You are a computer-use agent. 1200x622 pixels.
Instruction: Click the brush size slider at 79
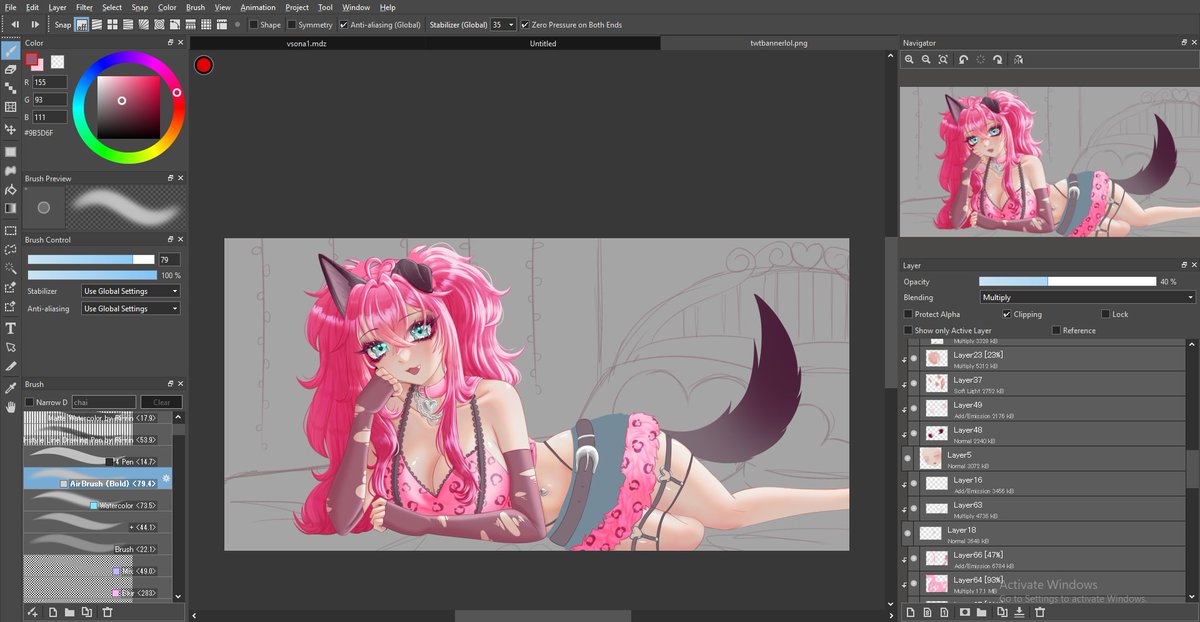click(x=92, y=259)
